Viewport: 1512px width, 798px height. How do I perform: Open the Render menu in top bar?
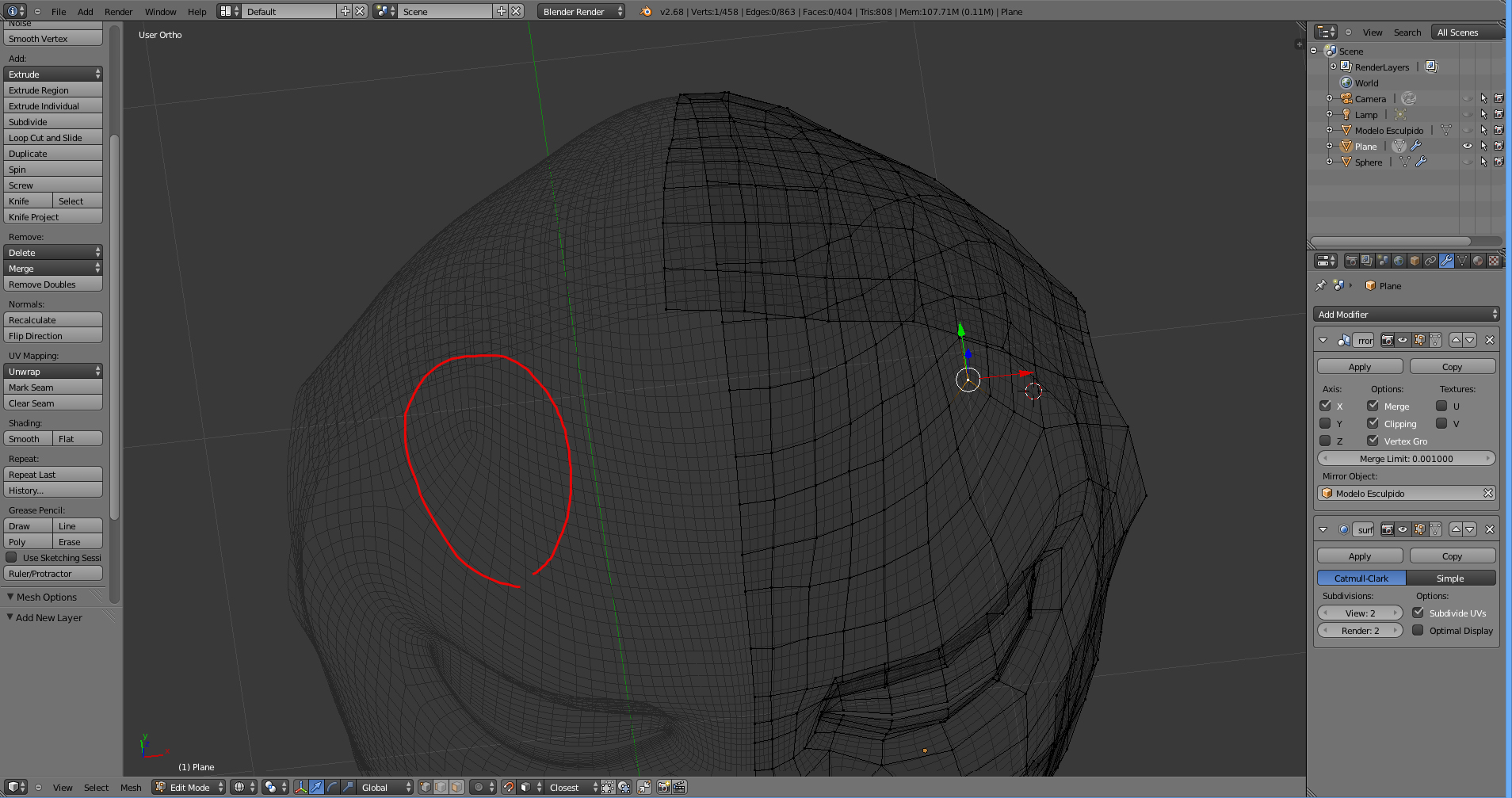(x=118, y=12)
